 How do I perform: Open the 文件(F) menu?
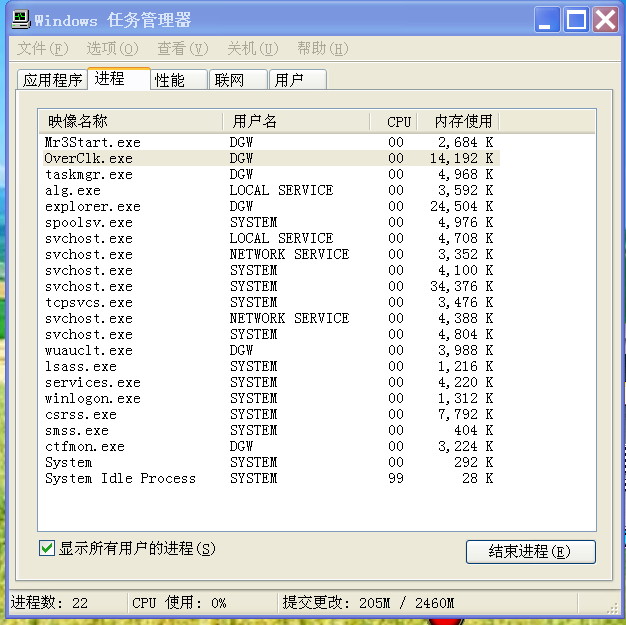click(x=42, y=48)
